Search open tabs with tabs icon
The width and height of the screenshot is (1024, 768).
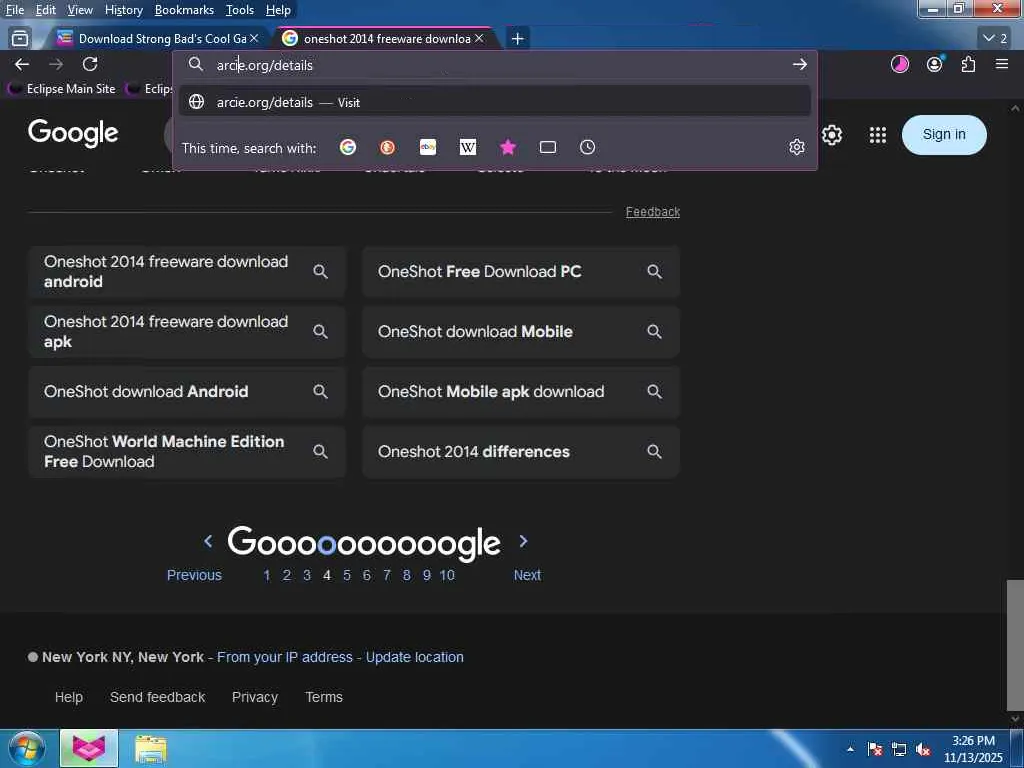[548, 148]
